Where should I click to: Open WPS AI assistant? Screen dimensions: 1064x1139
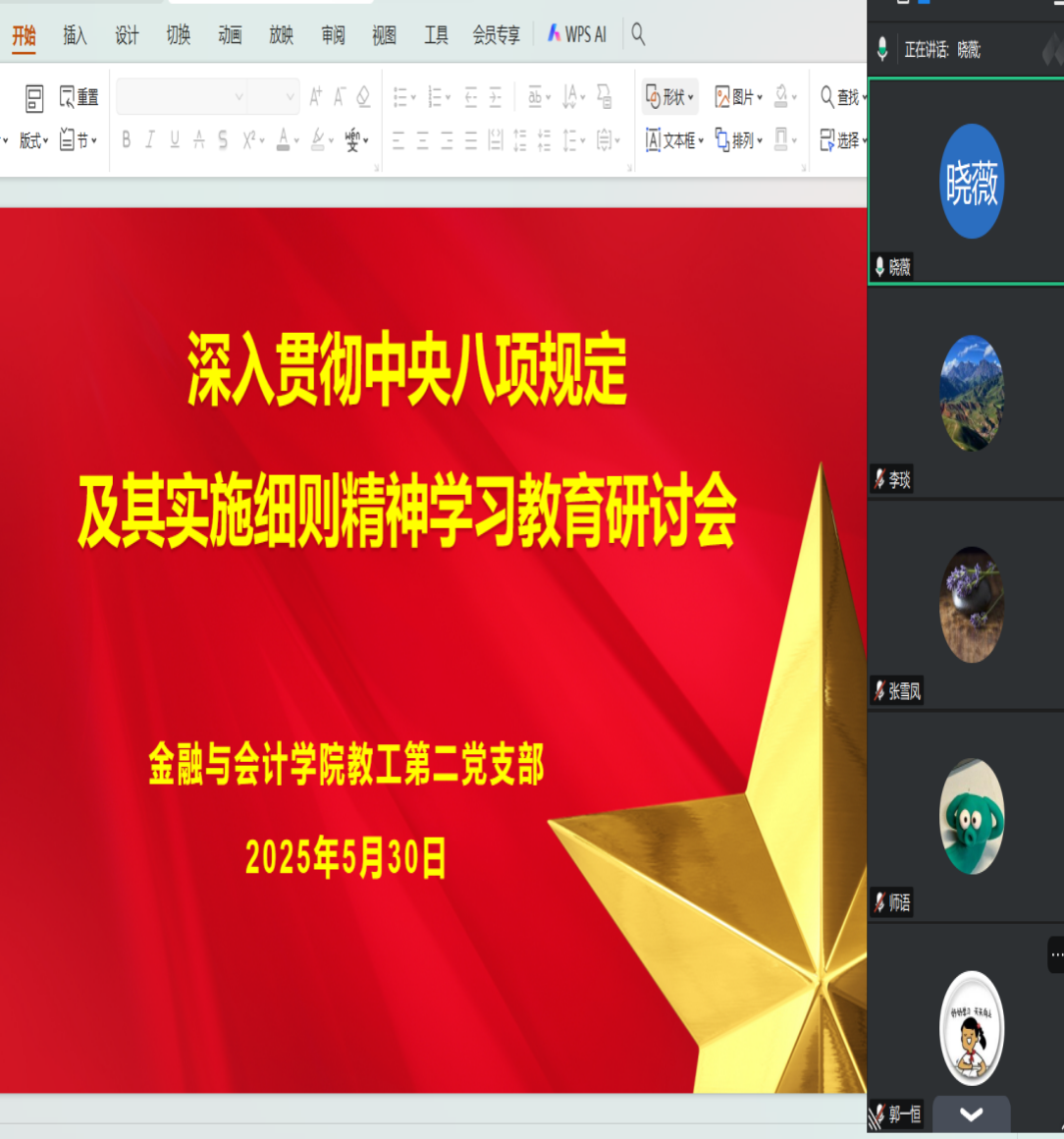pos(577,35)
